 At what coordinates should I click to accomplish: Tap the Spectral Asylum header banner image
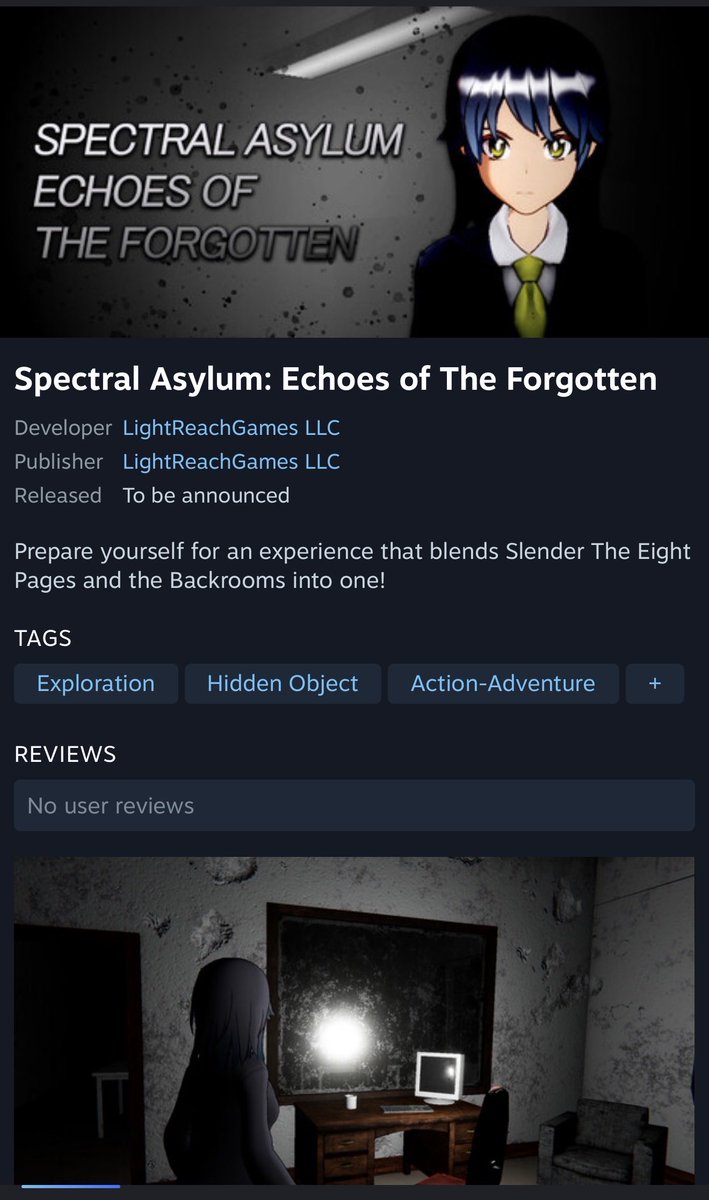(x=354, y=172)
